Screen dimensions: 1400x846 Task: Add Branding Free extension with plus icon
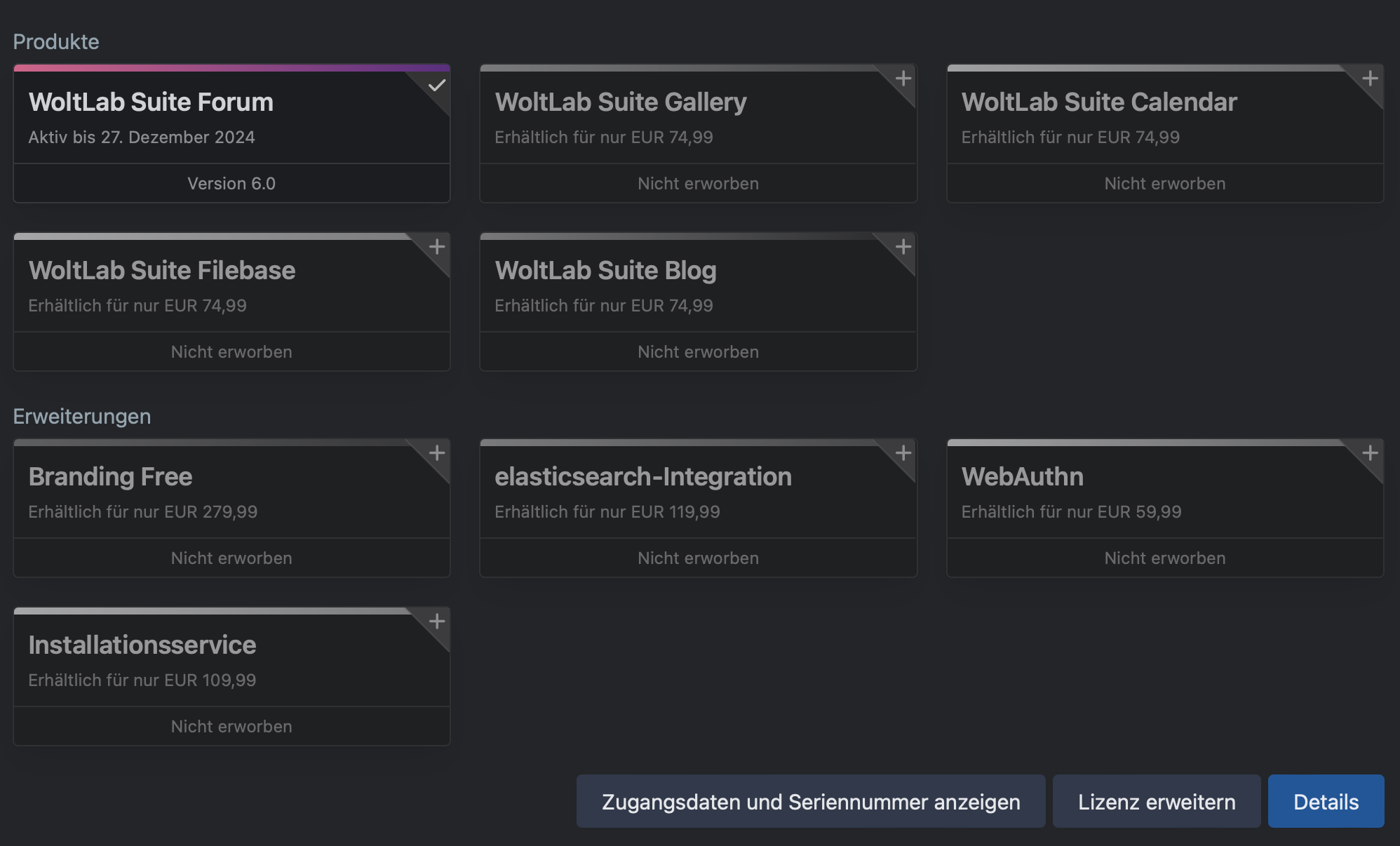(x=436, y=453)
